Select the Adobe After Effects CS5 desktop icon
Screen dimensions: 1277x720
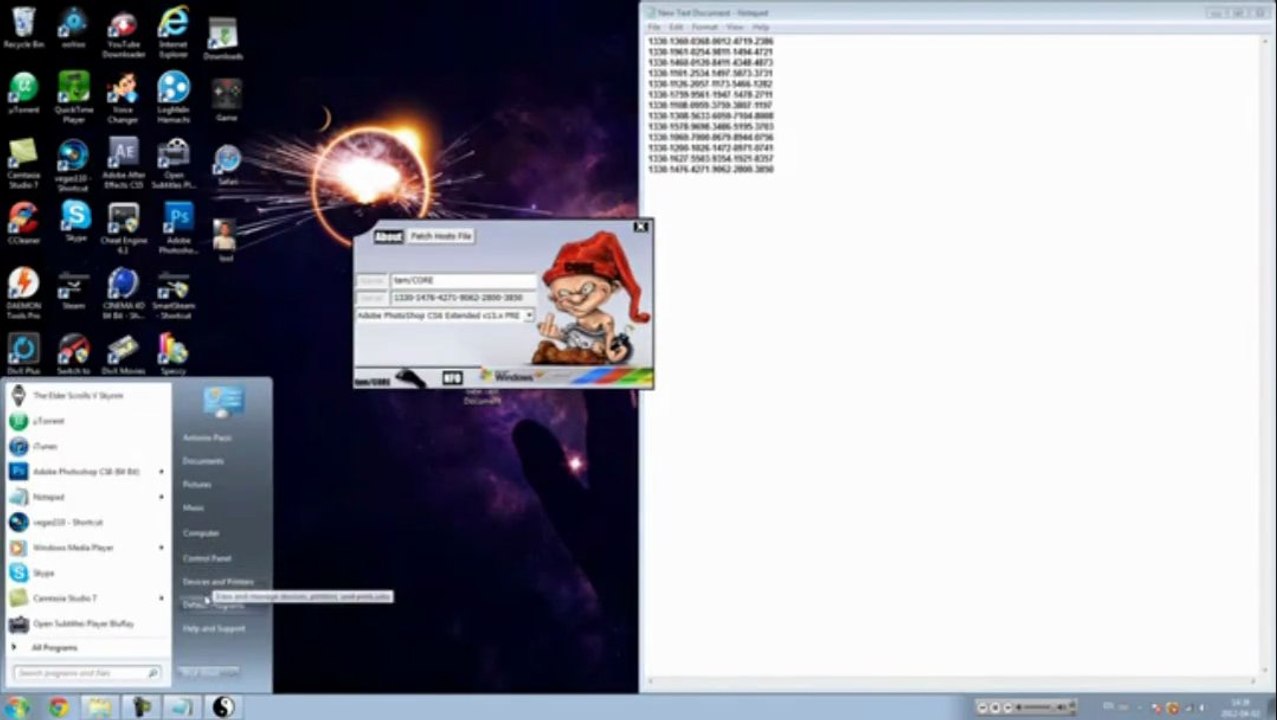124,162
